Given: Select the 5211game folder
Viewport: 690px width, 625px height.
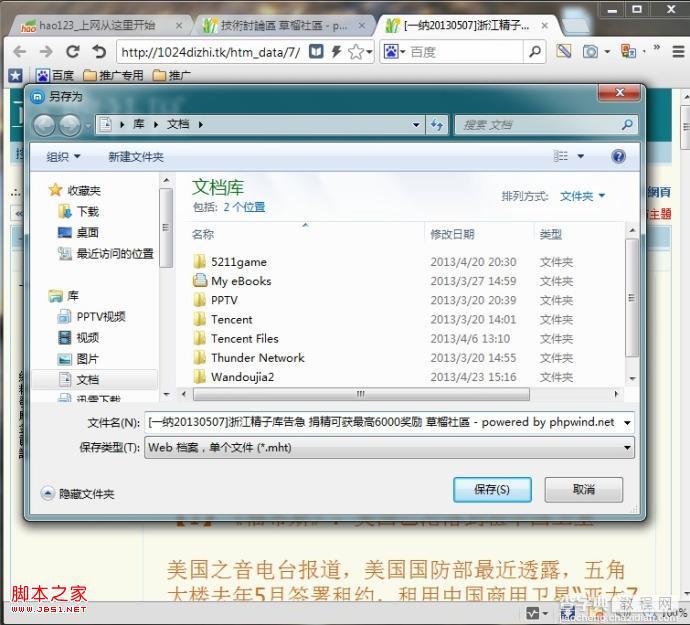Looking at the screenshot, I should click(230, 262).
